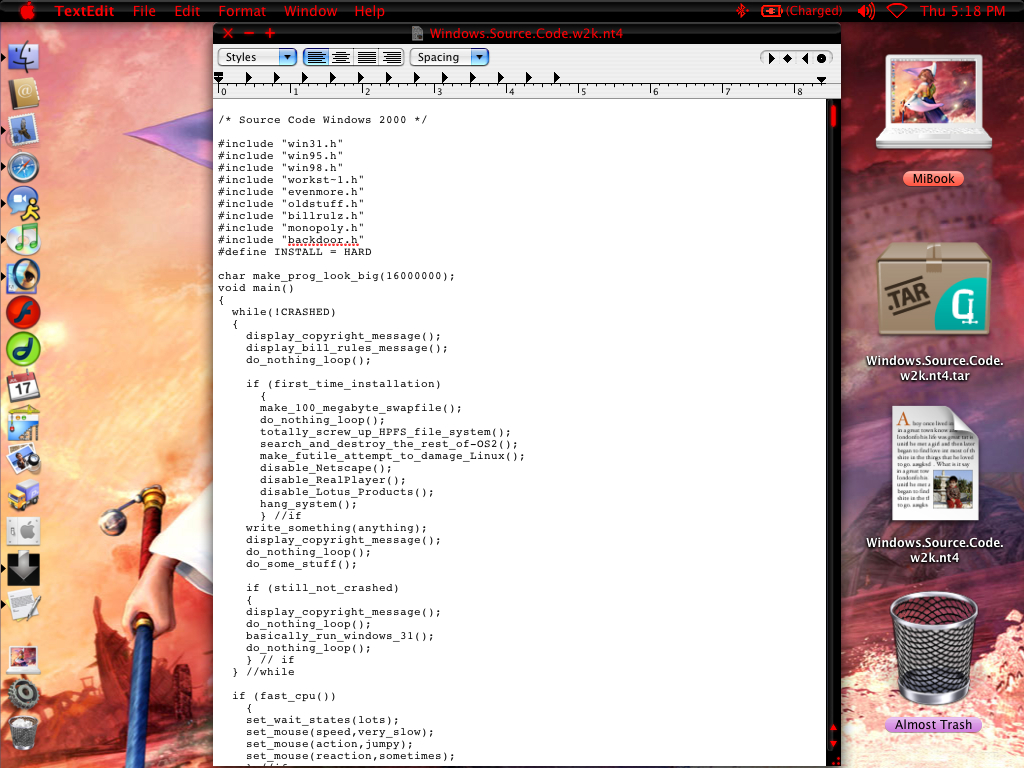This screenshot has width=1024, height=768.
Task: Click on 'disable_Netscape();' in the code
Action: pos(326,468)
